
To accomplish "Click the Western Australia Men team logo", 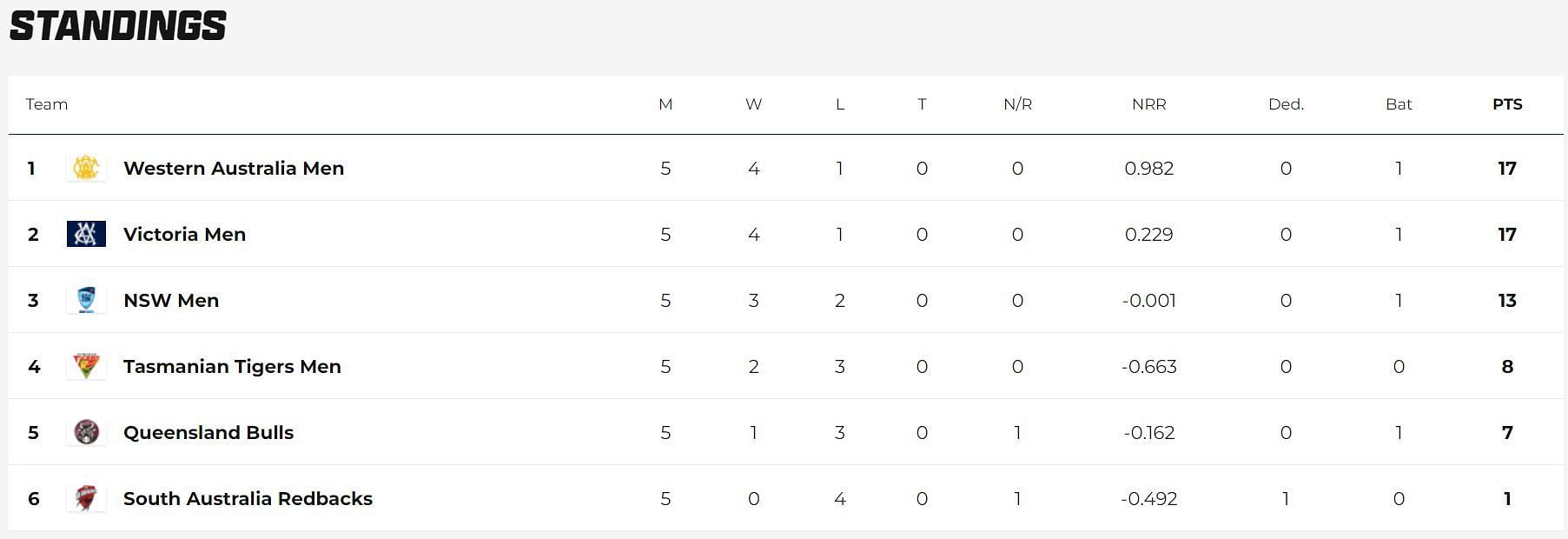I will (x=86, y=168).
